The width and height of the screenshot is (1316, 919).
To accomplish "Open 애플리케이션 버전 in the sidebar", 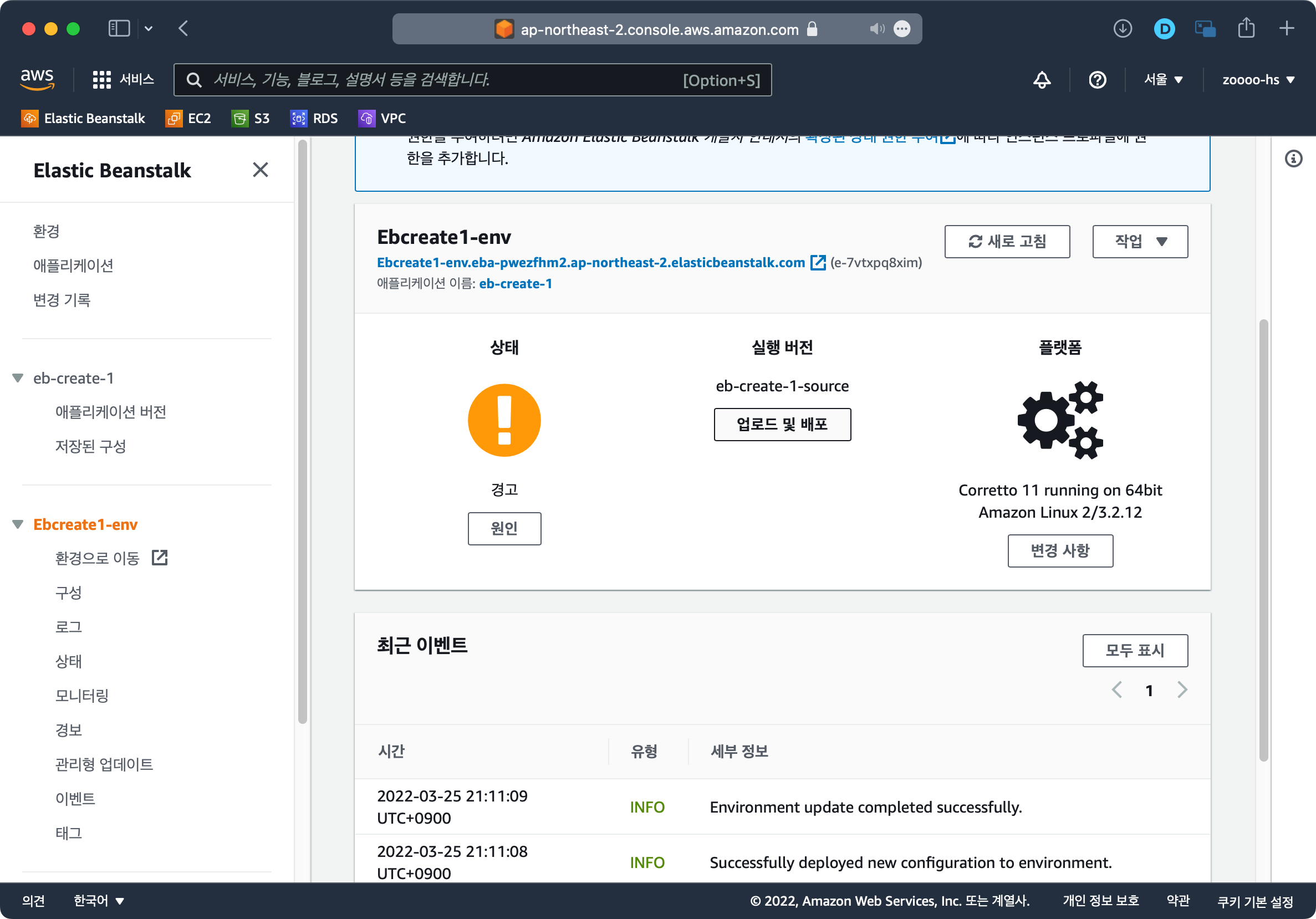I will point(111,411).
